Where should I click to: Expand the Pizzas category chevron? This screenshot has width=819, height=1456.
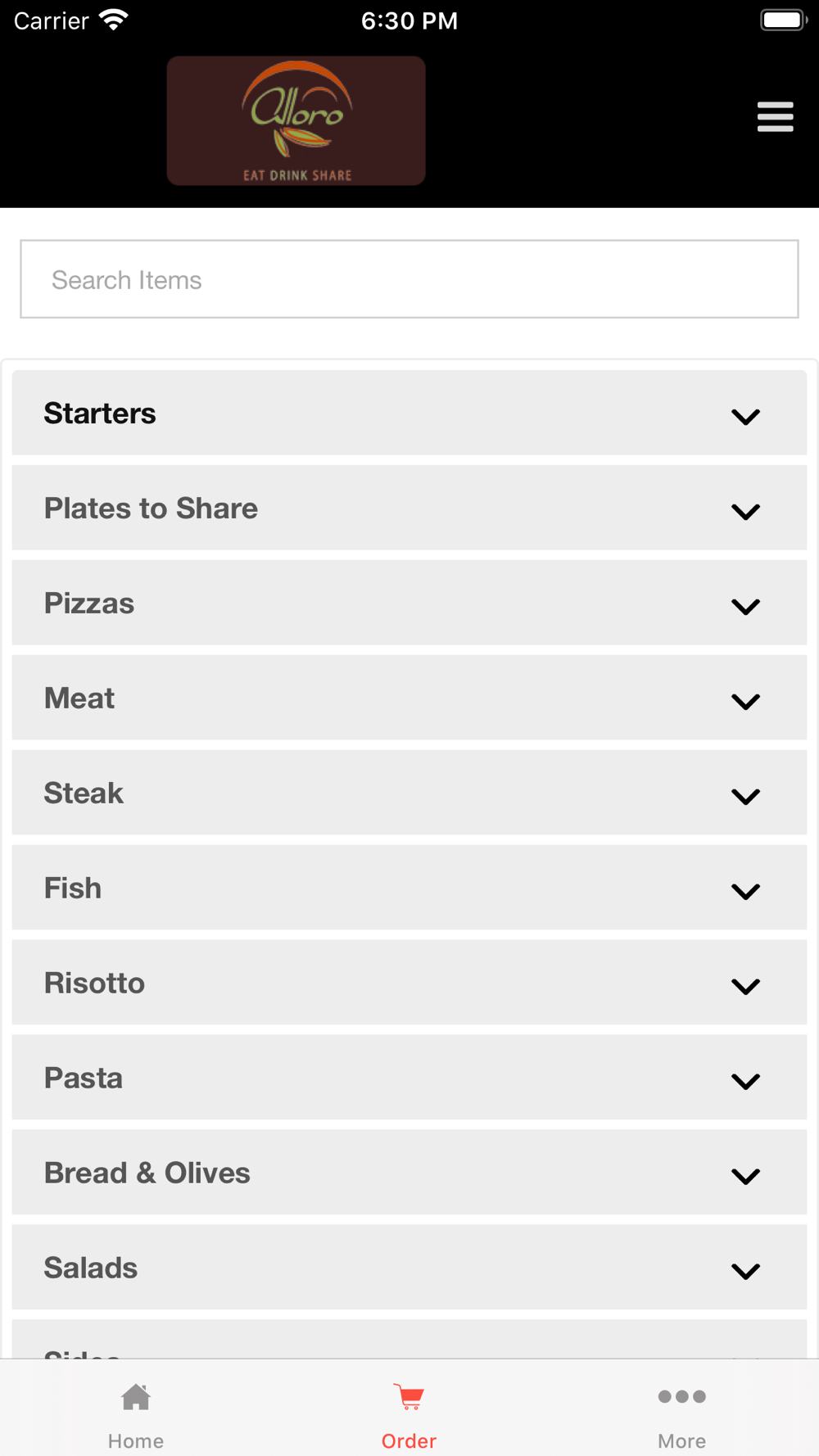745,606
